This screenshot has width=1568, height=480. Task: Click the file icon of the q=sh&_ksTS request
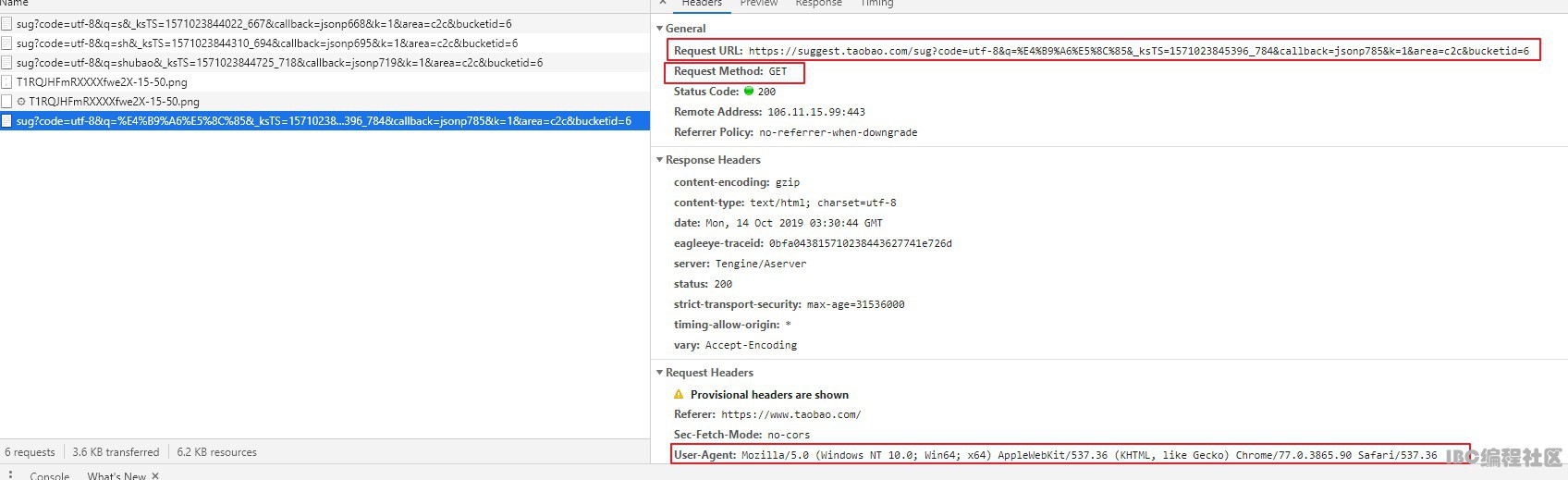[6, 43]
